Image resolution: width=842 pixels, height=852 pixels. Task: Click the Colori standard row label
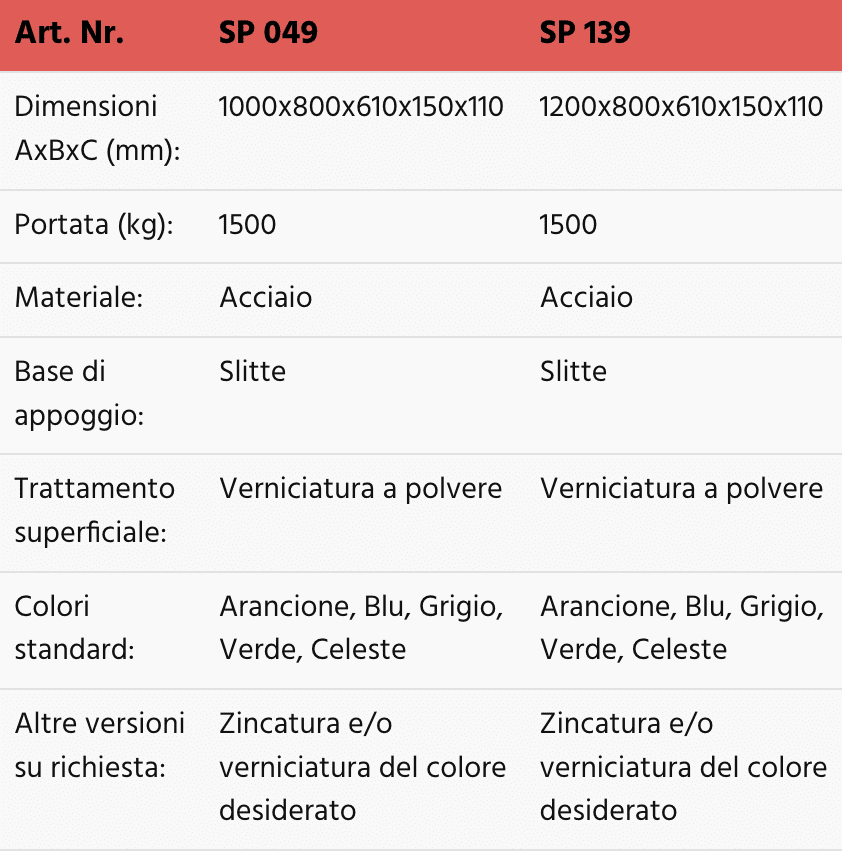(74, 628)
